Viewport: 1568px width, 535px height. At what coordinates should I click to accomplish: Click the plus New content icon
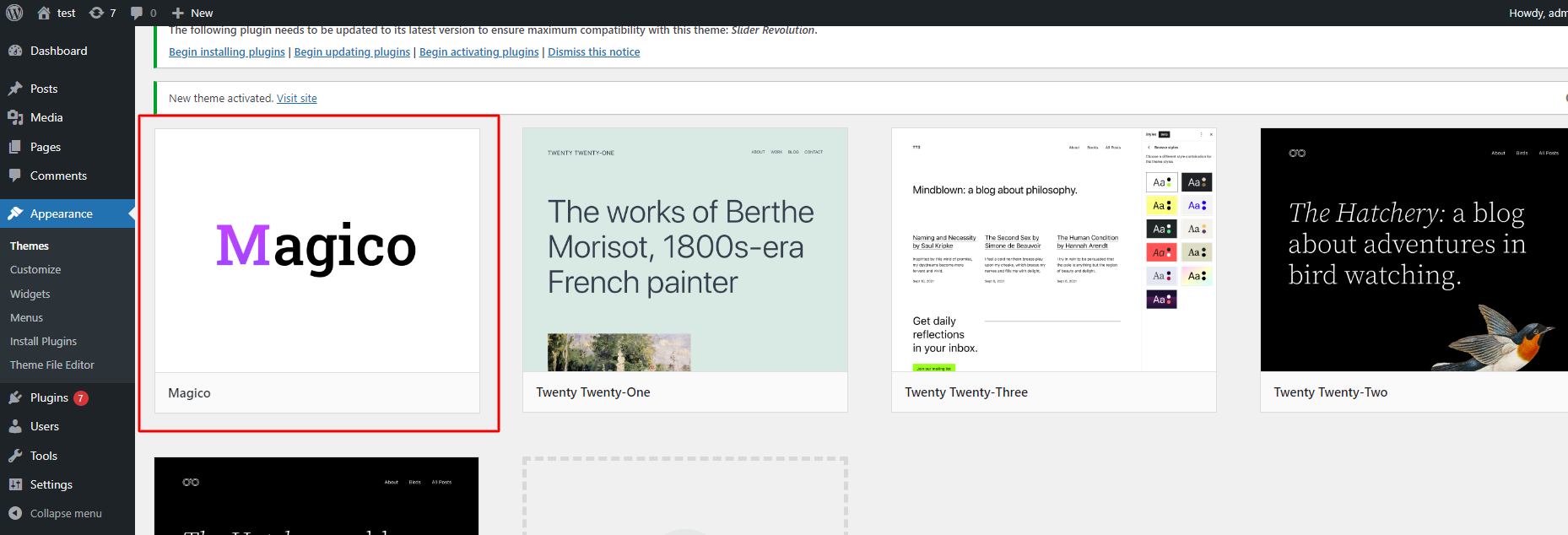pos(177,13)
